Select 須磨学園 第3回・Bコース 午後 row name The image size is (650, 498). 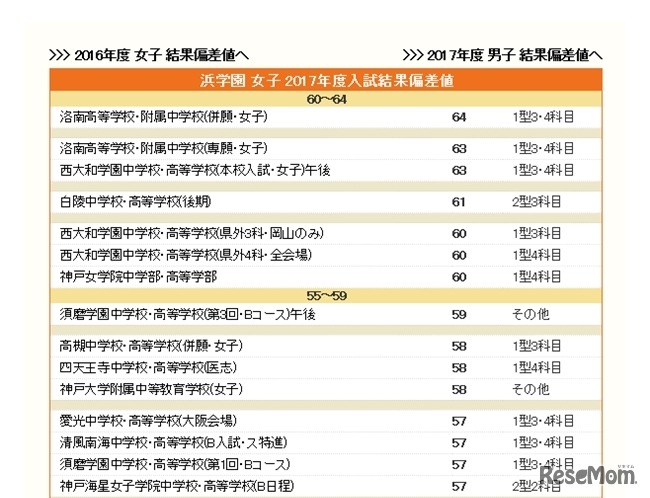[188, 314]
